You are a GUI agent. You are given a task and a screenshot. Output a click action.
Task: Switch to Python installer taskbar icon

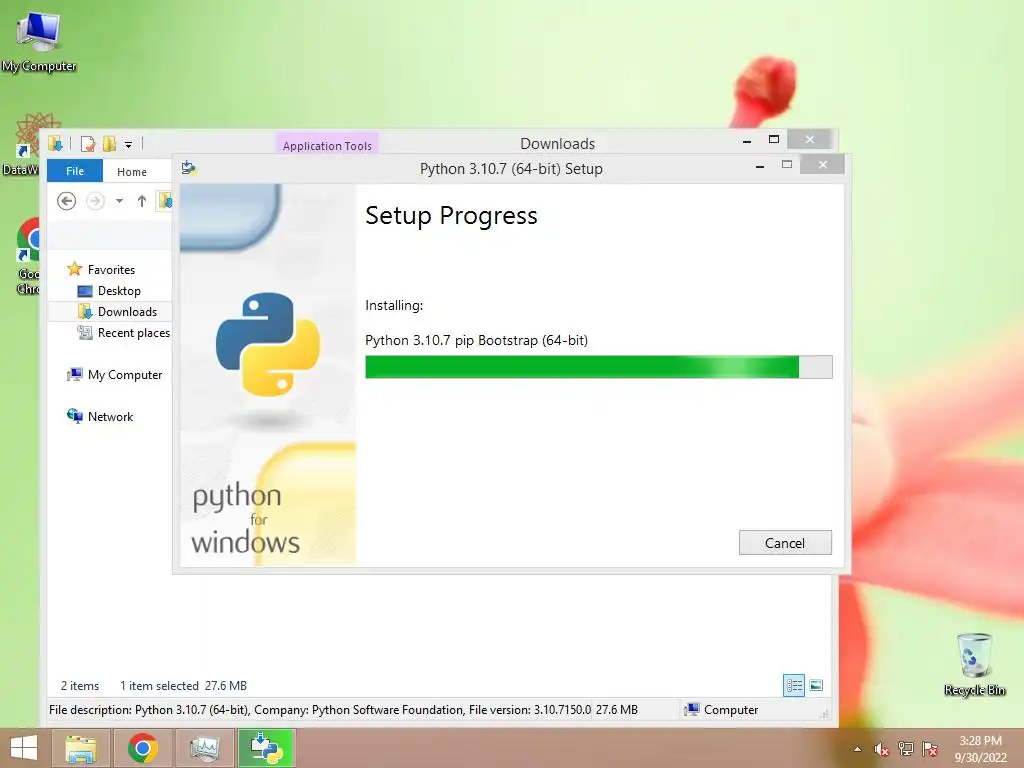pos(266,748)
